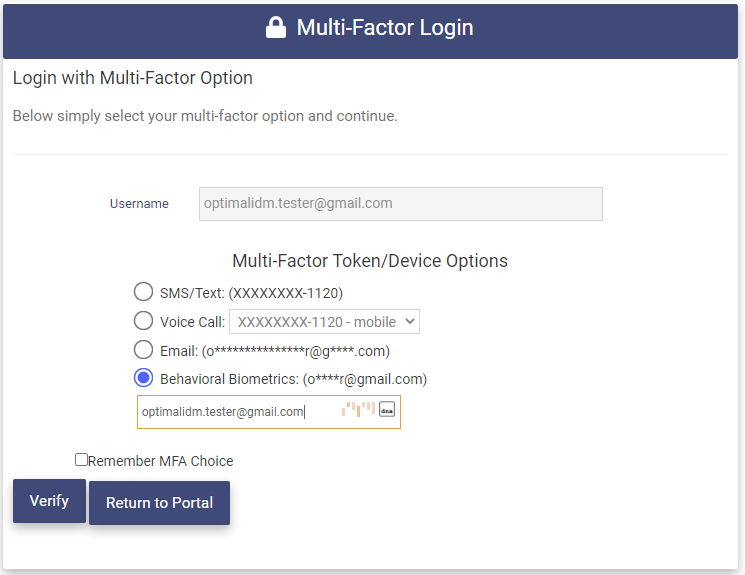The image size is (745, 575).
Task: Click the masked Email address label
Action: [296, 351]
